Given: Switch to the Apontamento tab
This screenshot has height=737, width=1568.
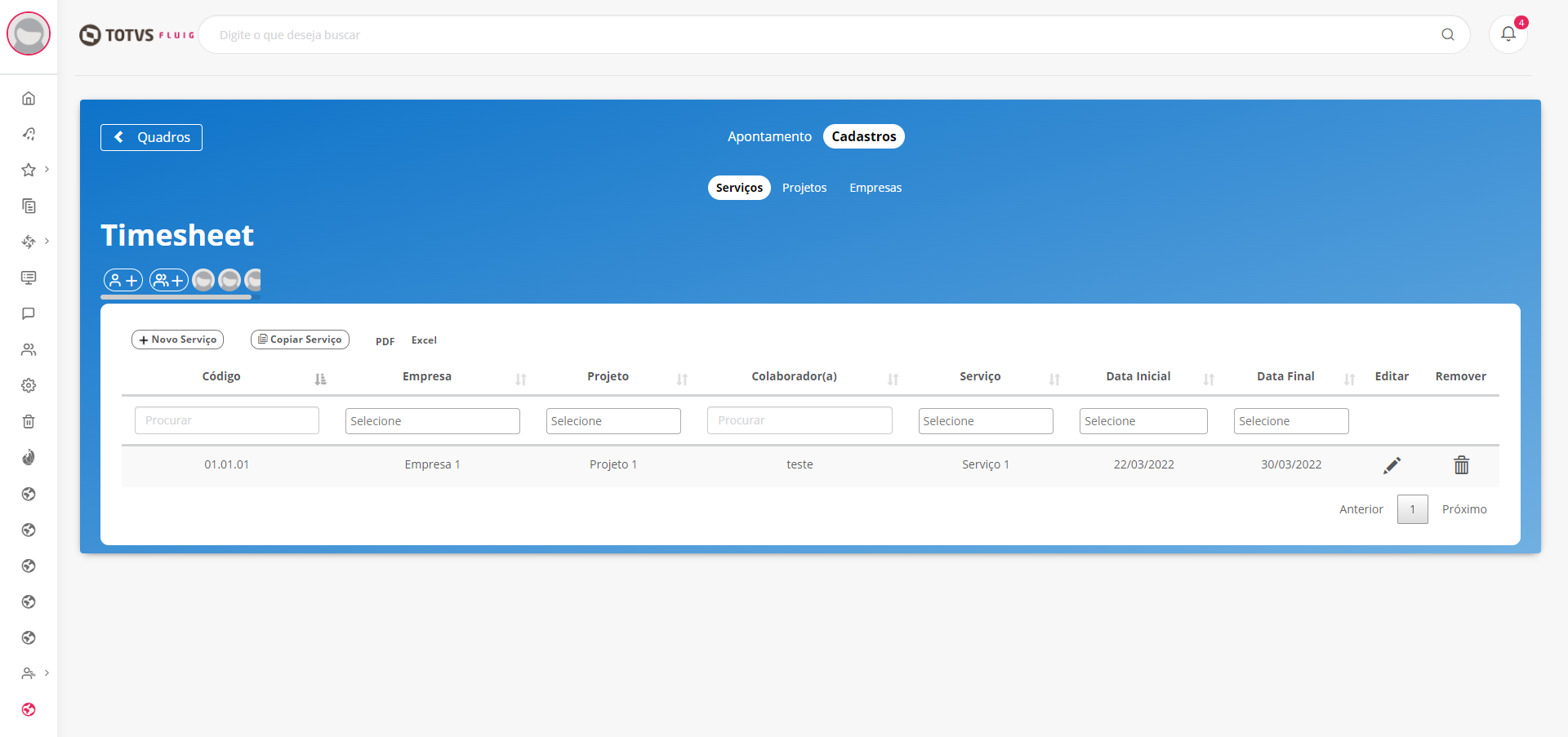Looking at the screenshot, I should point(769,136).
